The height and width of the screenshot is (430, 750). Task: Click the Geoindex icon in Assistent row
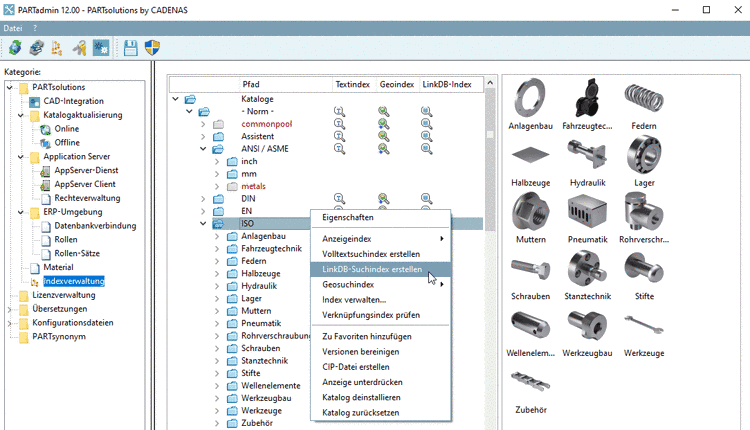(383, 136)
